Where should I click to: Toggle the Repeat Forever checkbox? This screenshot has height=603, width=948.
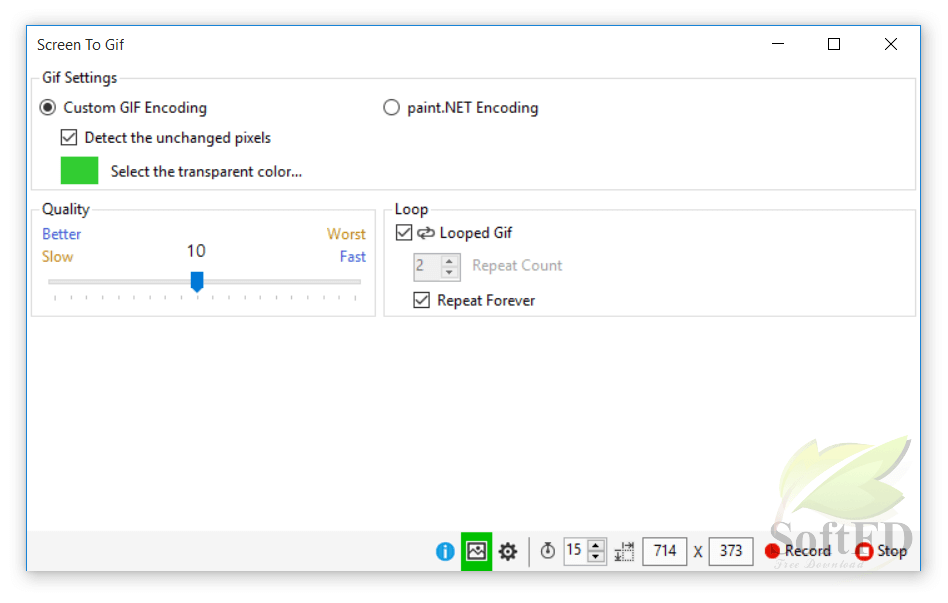[421, 300]
